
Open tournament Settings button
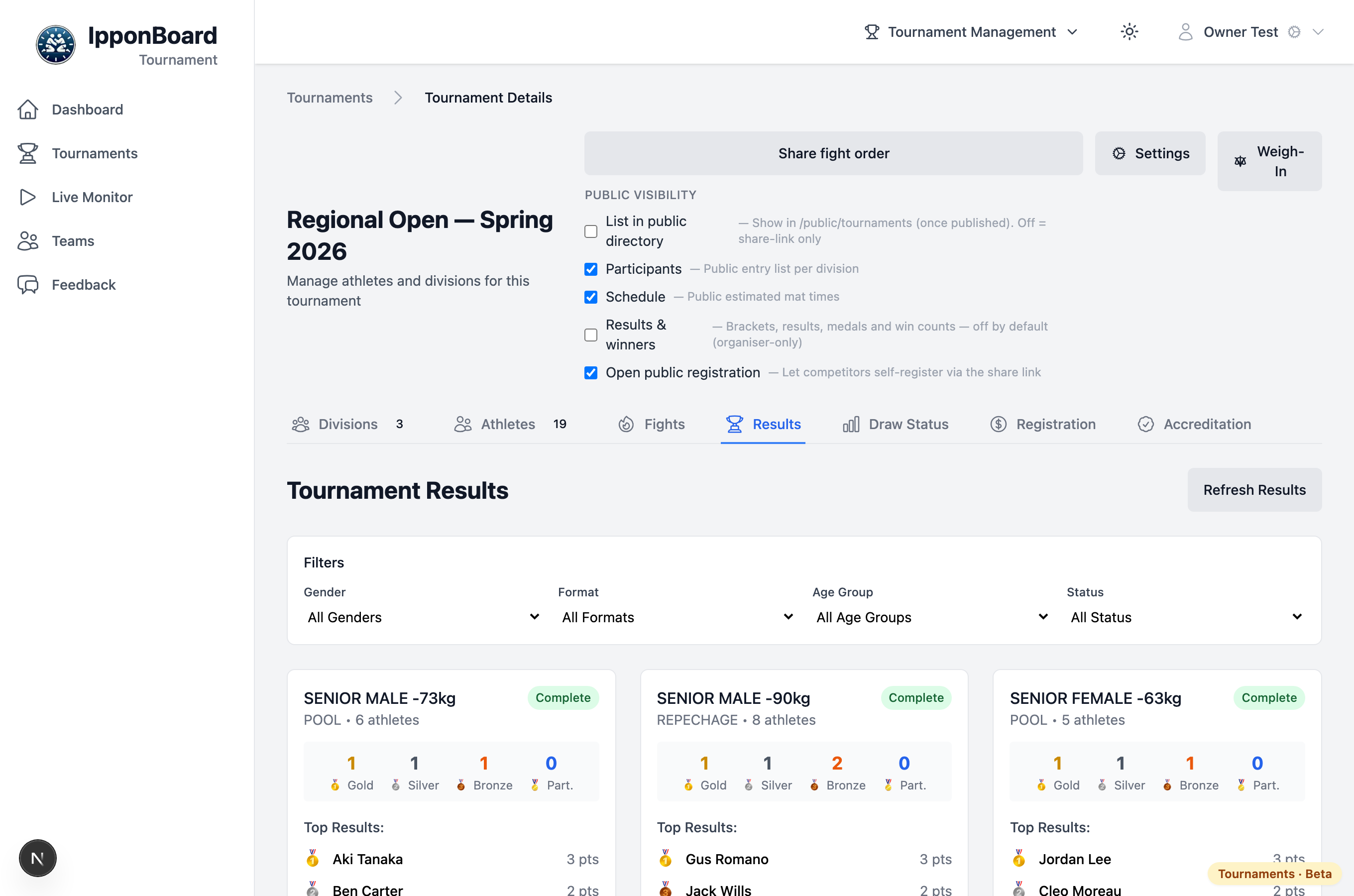click(1150, 153)
